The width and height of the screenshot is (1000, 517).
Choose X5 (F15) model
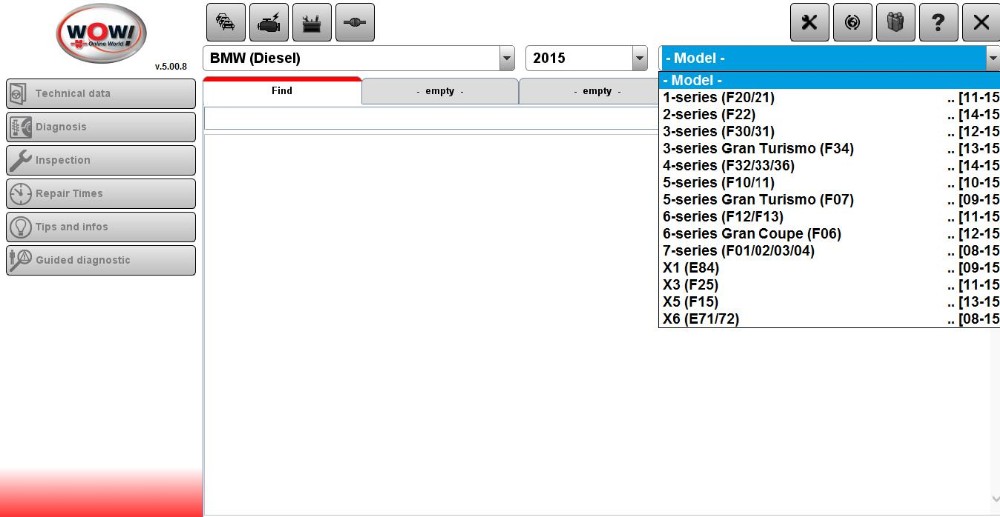click(x=829, y=302)
